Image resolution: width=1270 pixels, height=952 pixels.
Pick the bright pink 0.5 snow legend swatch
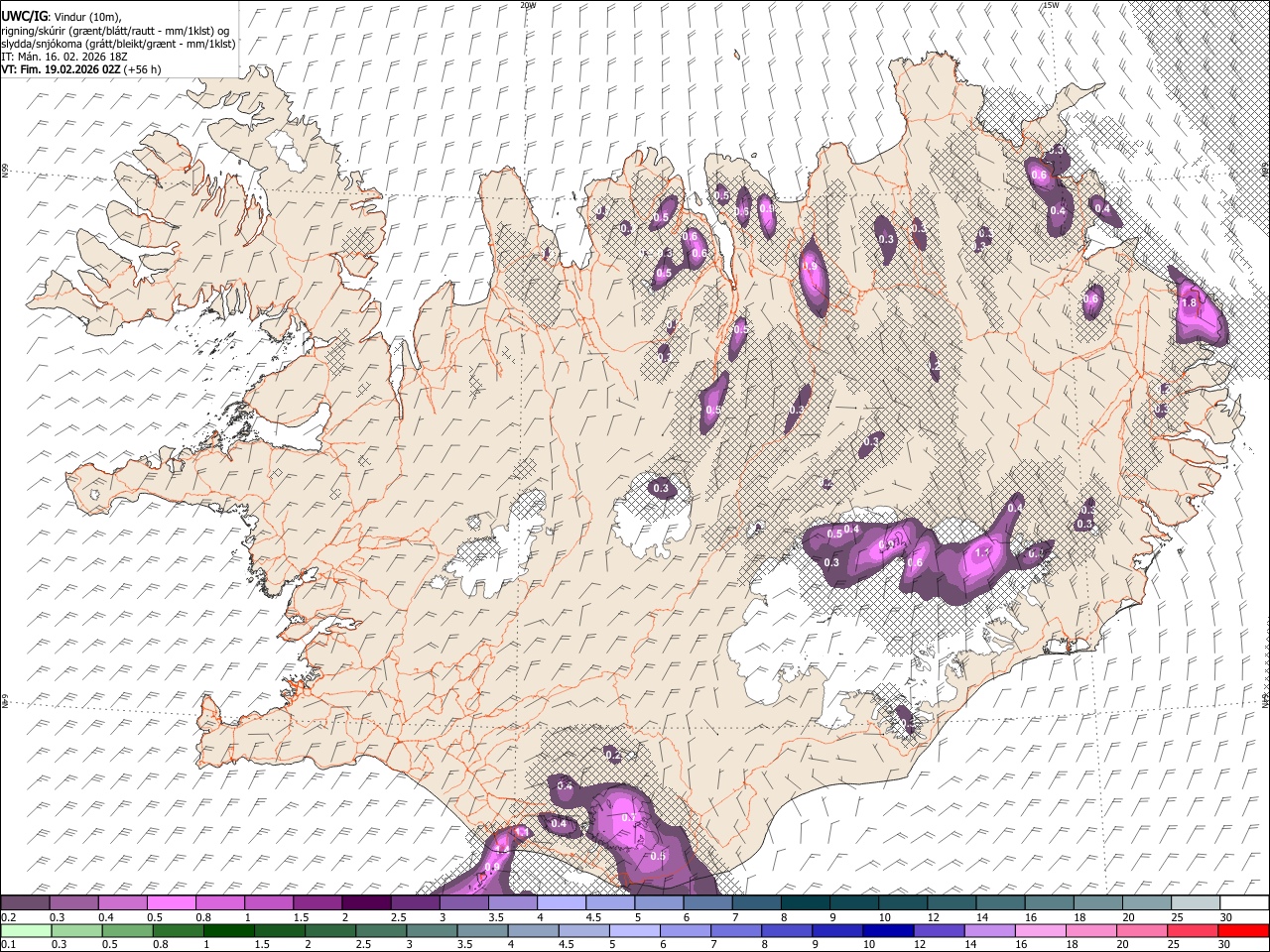coord(172,903)
